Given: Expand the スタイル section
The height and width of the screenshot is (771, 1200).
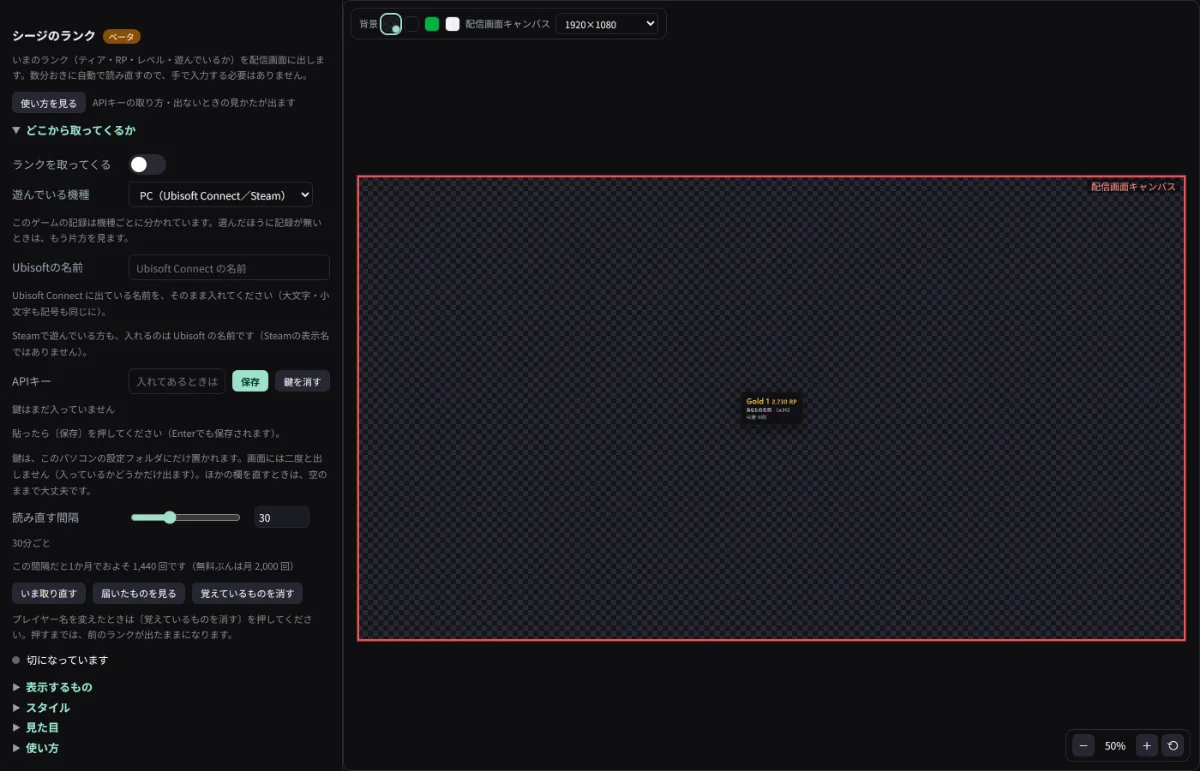Looking at the screenshot, I should click(41, 707).
